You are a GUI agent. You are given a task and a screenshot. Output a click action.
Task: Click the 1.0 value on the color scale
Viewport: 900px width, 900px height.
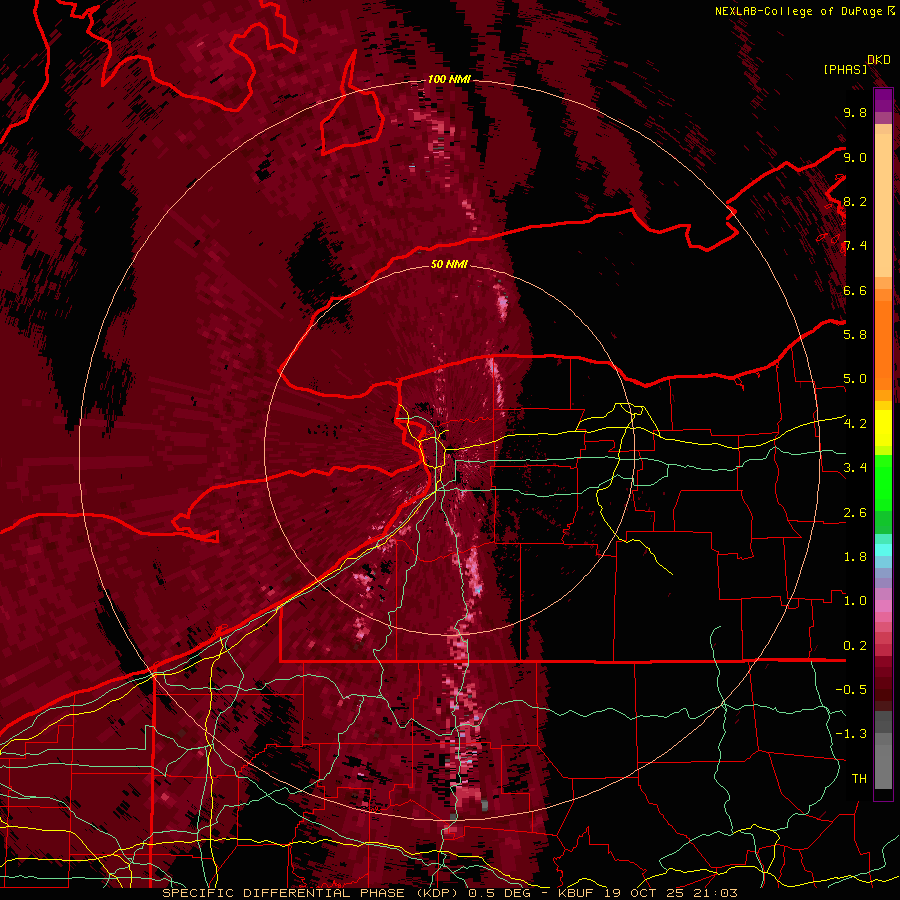[x=855, y=600]
